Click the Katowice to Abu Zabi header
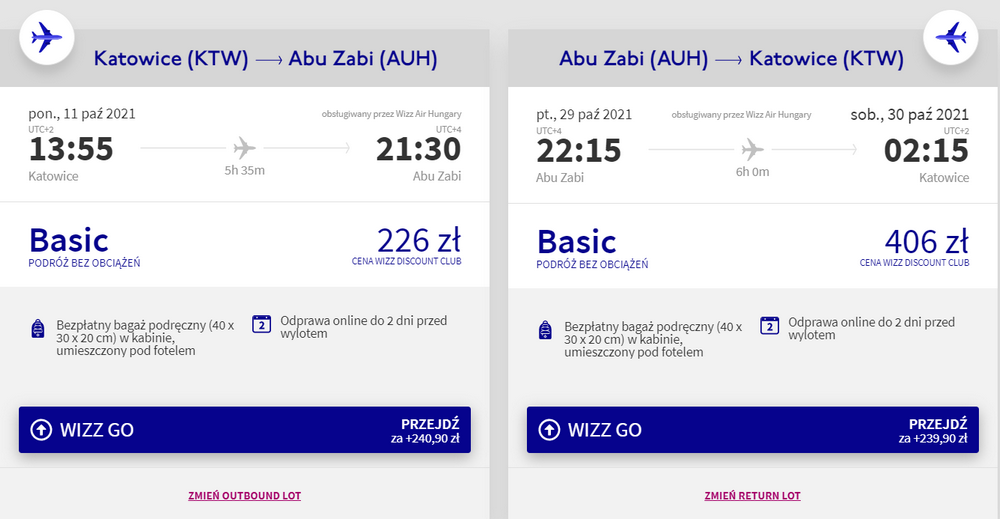The image size is (1000, 519). tap(265, 59)
